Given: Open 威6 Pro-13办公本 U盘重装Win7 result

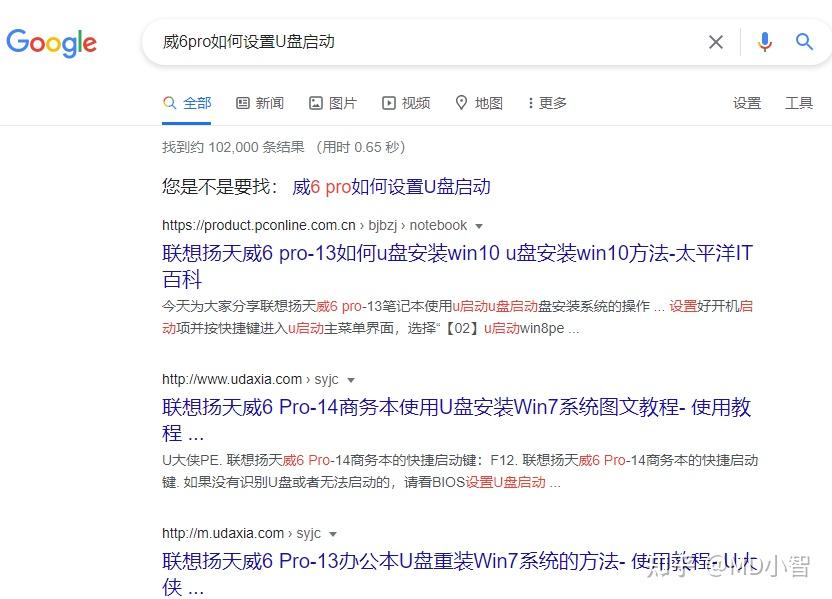Looking at the screenshot, I should coord(460,574).
